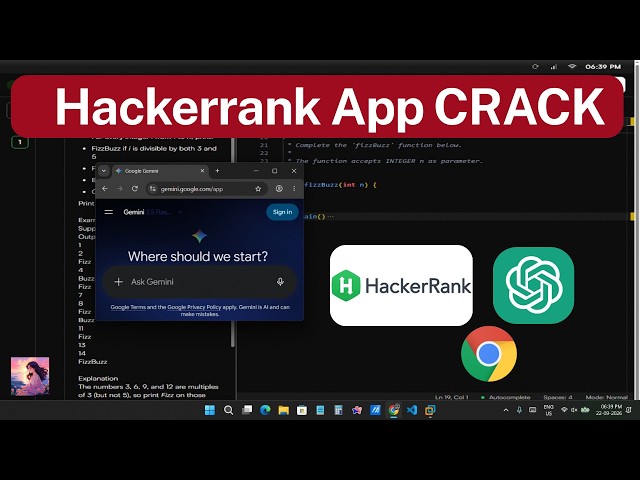This screenshot has width=640, height=480.
Task: Go back in the Chrome window
Action: point(105,189)
